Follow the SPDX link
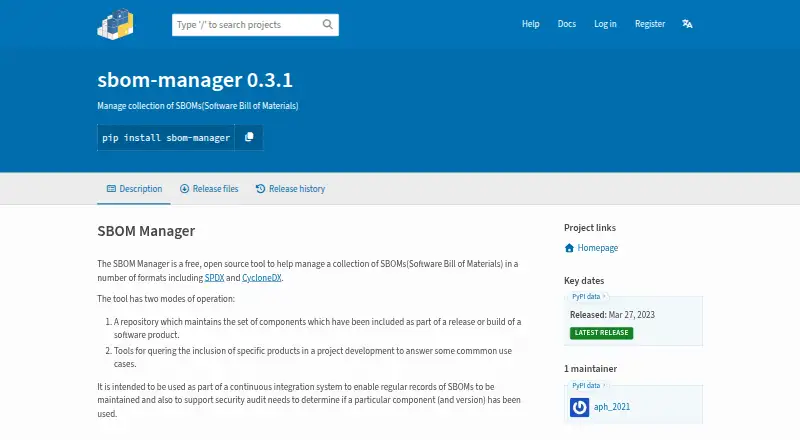Screen dimensions: 800x440 click(214, 278)
